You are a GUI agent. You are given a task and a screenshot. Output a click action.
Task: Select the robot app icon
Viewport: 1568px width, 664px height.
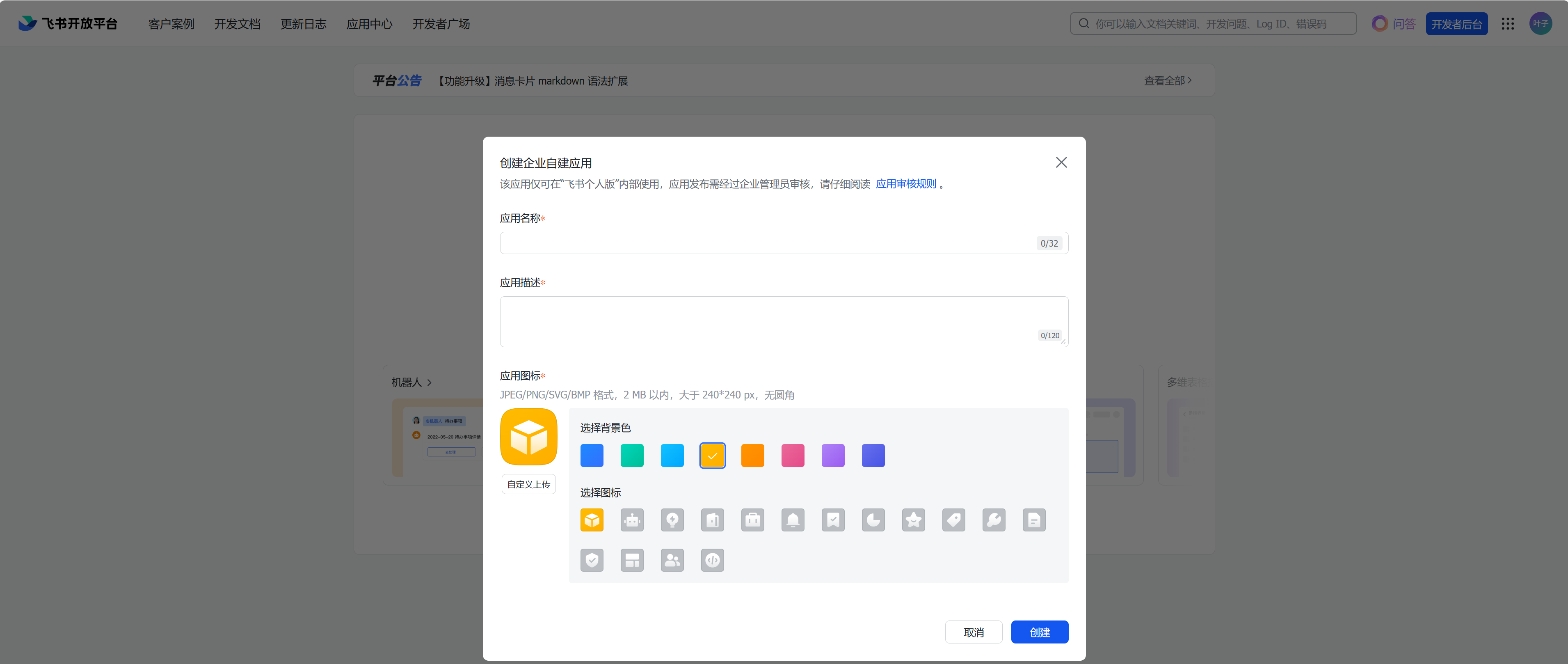pyautogui.click(x=632, y=520)
